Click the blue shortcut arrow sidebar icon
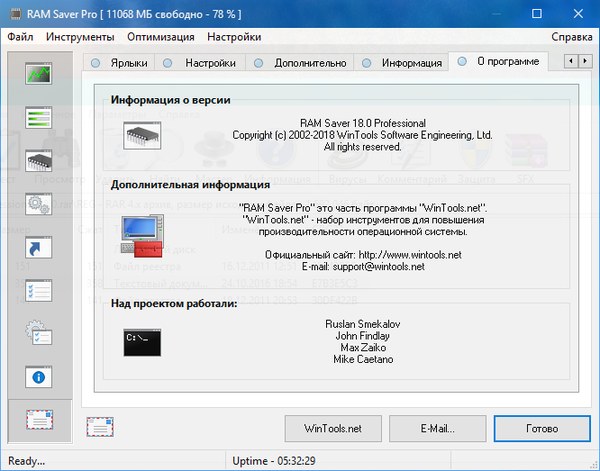This screenshot has width=600, height=471. pos(39,247)
